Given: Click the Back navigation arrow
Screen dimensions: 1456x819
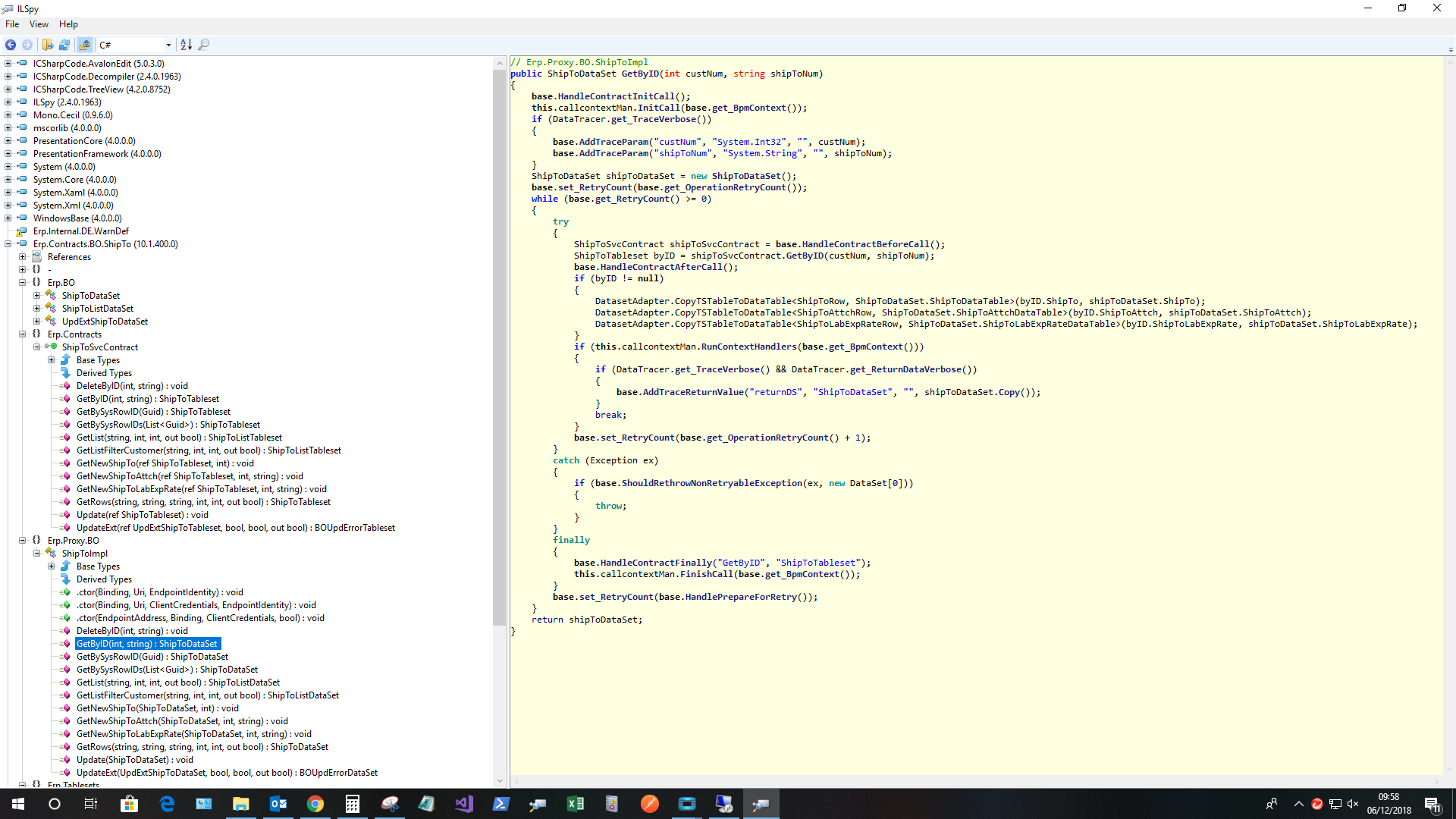Looking at the screenshot, I should coord(11,45).
